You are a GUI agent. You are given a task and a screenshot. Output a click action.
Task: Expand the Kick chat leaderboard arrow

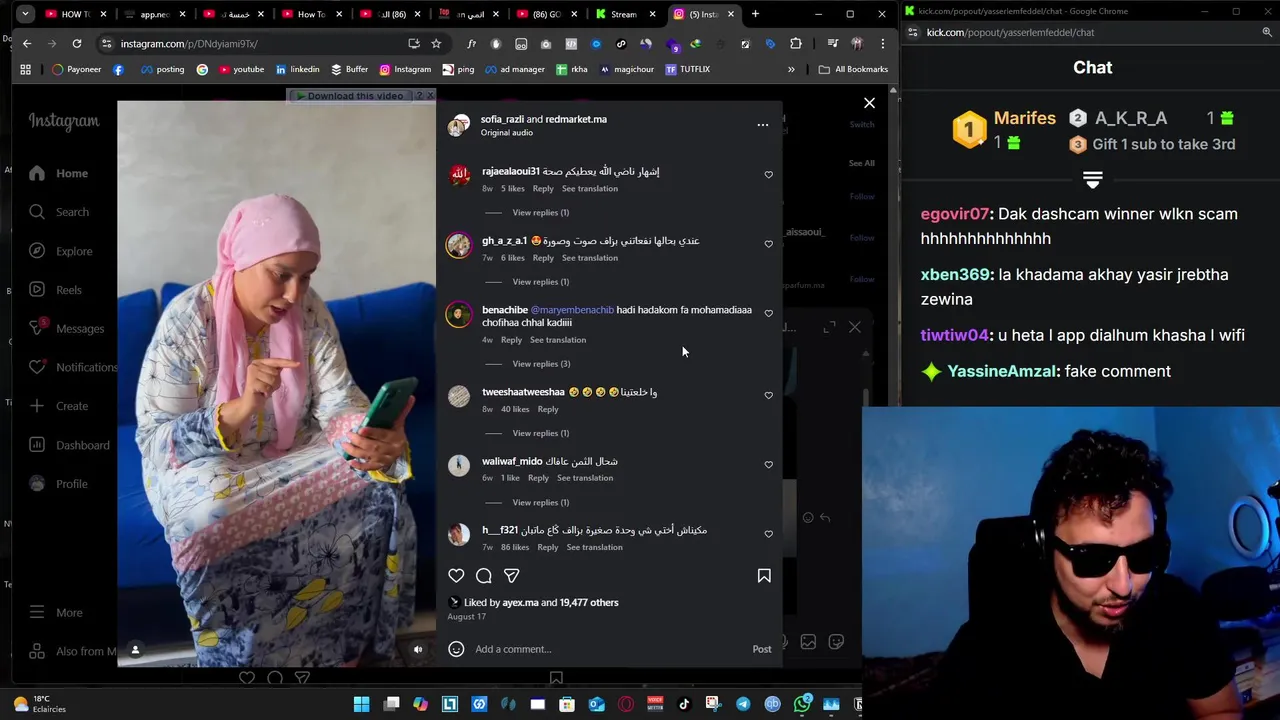pyautogui.click(x=1092, y=181)
